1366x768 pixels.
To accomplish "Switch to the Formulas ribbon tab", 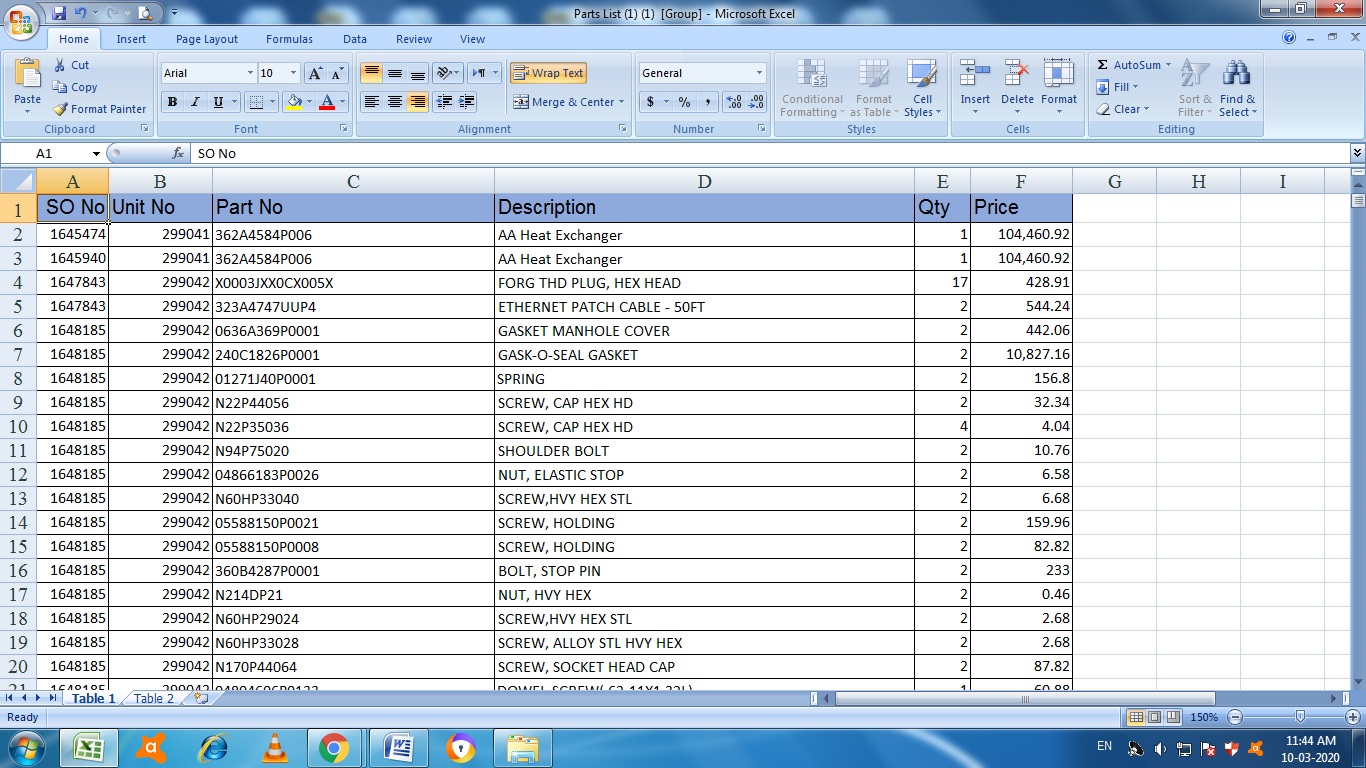I will (x=288, y=39).
